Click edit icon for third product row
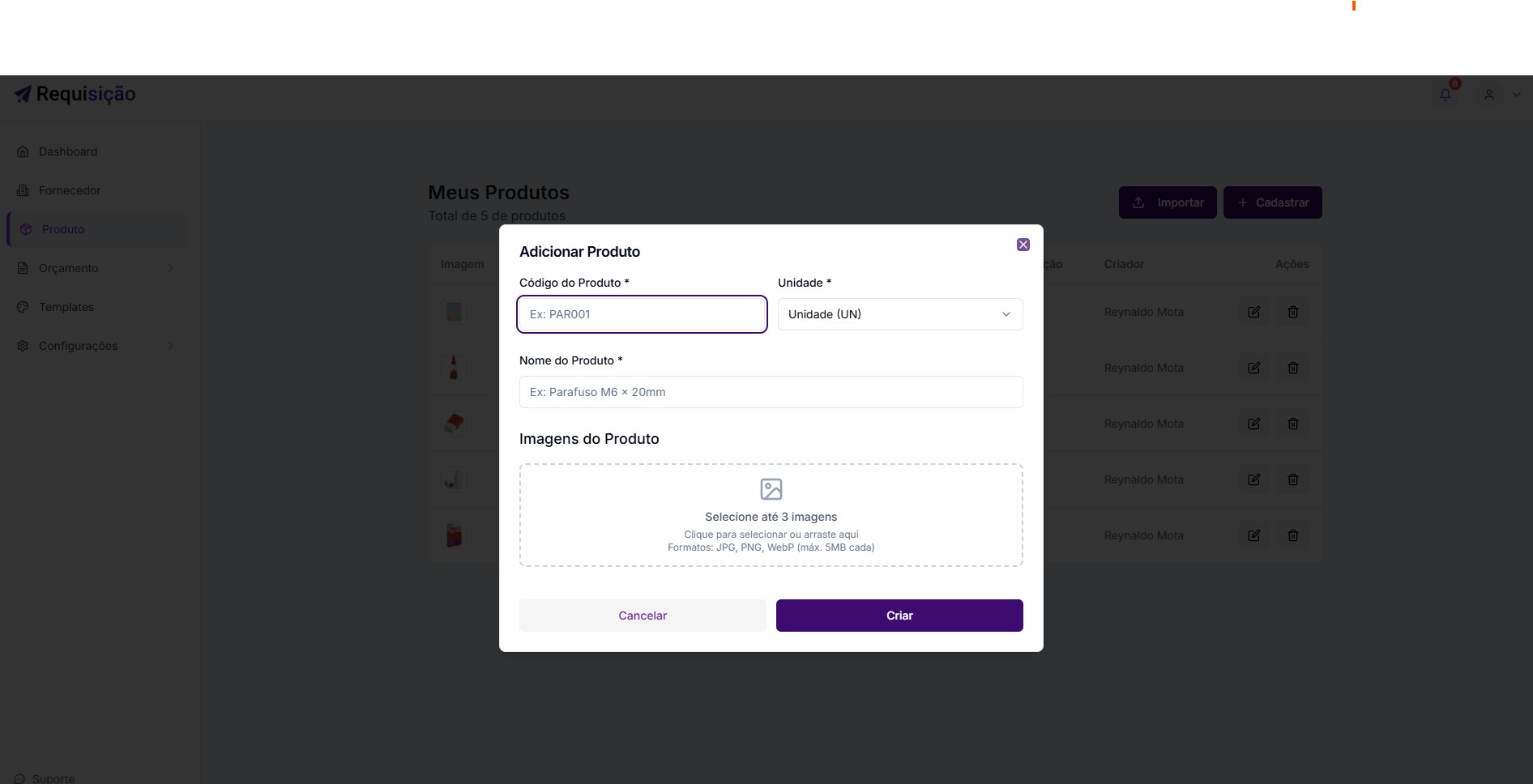The image size is (1533, 784). click(x=1253, y=424)
